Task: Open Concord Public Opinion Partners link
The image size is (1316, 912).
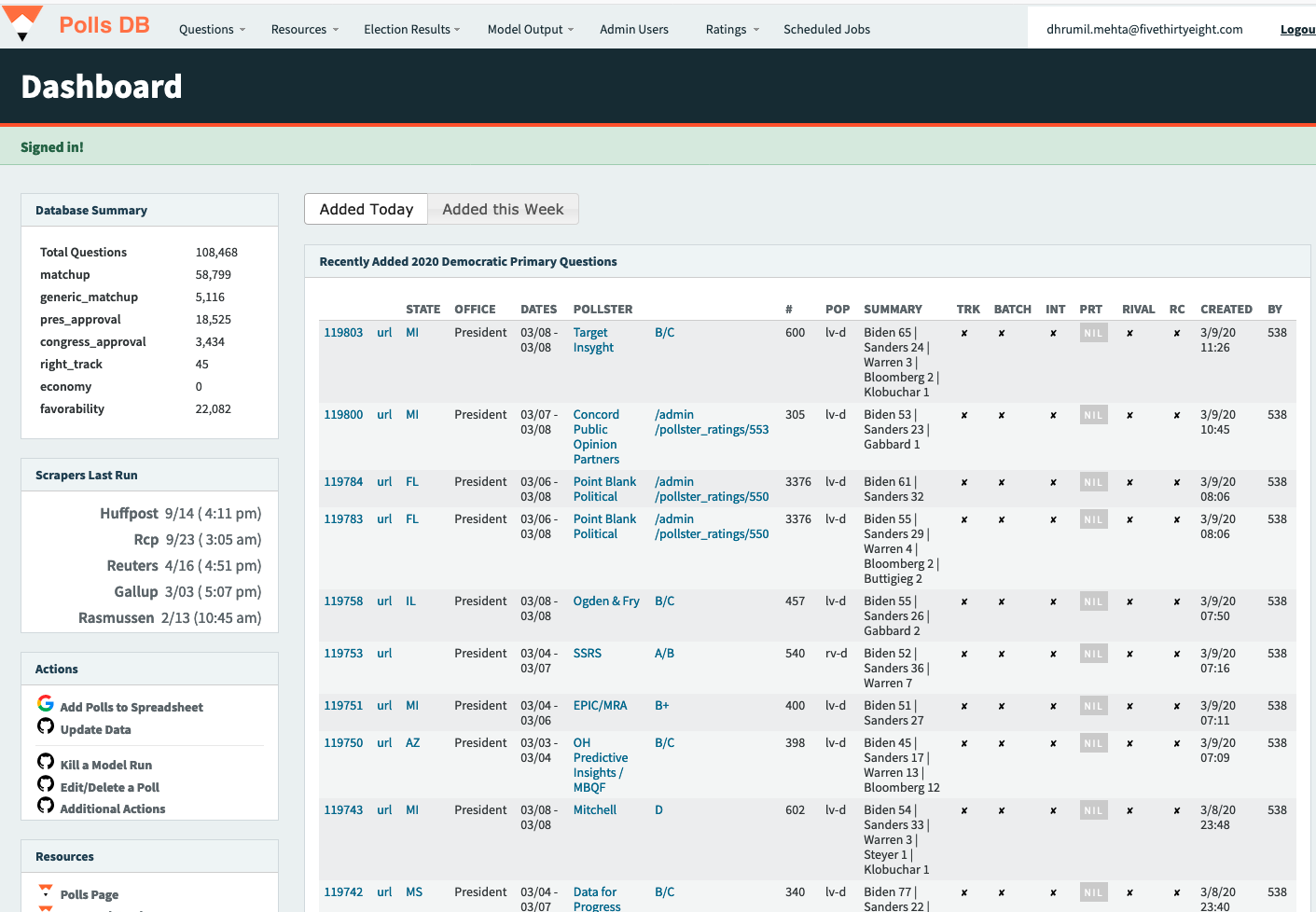Action: (x=596, y=437)
